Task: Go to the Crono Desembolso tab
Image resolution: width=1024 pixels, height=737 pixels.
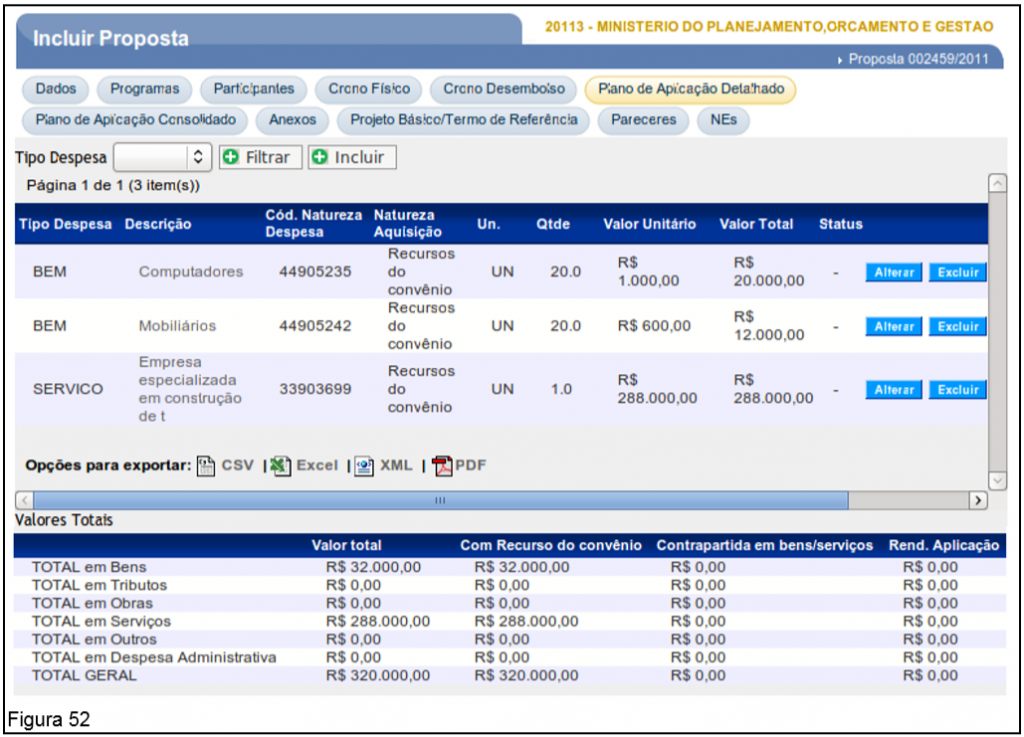Action: click(x=504, y=89)
